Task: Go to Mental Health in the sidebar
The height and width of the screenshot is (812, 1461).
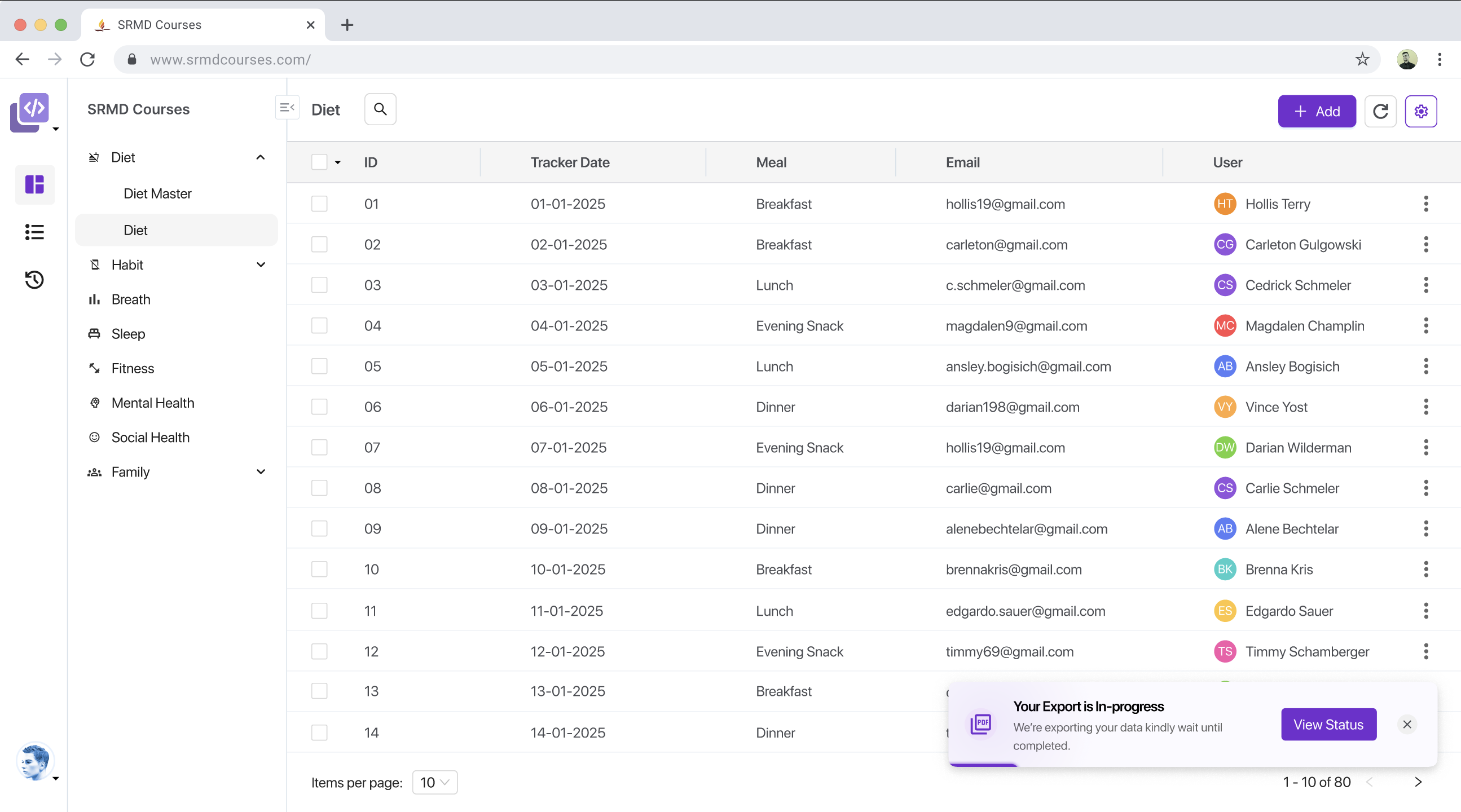Action: click(152, 403)
